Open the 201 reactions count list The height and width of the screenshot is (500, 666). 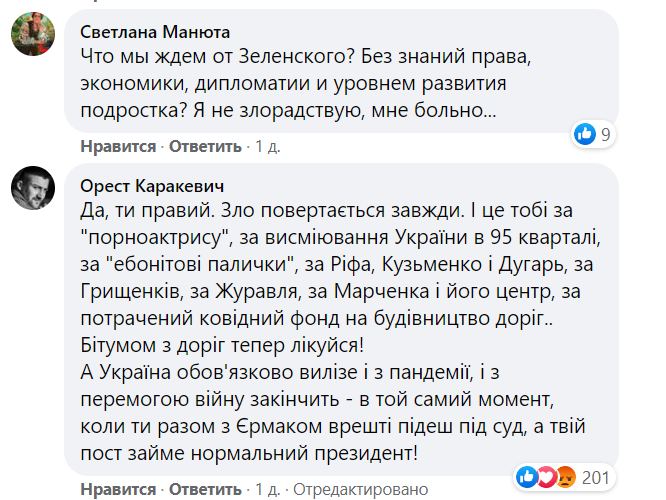tap(595, 476)
